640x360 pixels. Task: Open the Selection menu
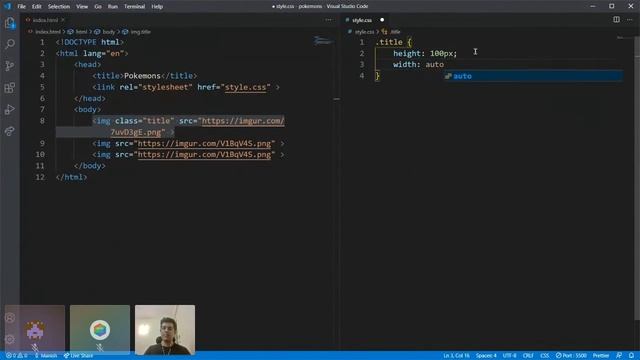tap(59, 7)
